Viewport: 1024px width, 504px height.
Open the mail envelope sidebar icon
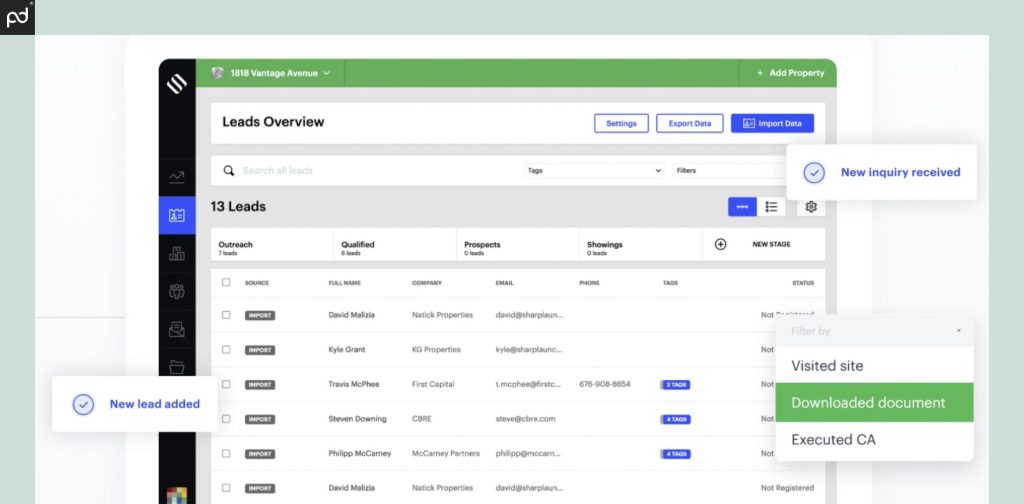(x=177, y=329)
